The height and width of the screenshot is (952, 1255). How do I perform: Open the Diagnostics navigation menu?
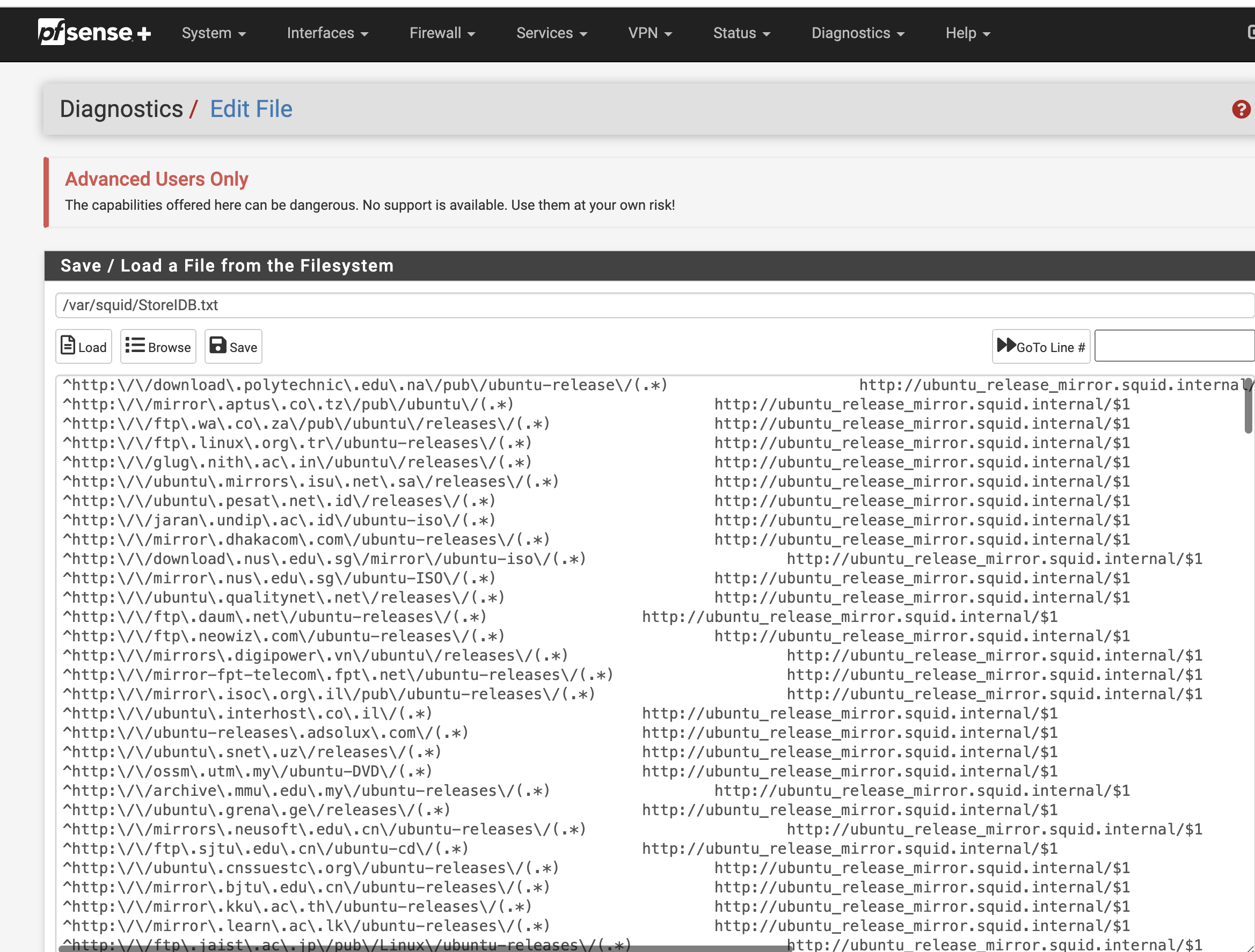coord(857,33)
